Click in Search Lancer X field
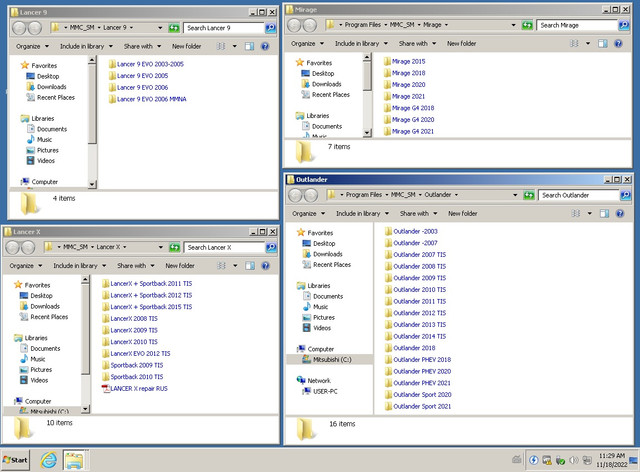The width and height of the screenshot is (640, 472). (x=224, y=247)
